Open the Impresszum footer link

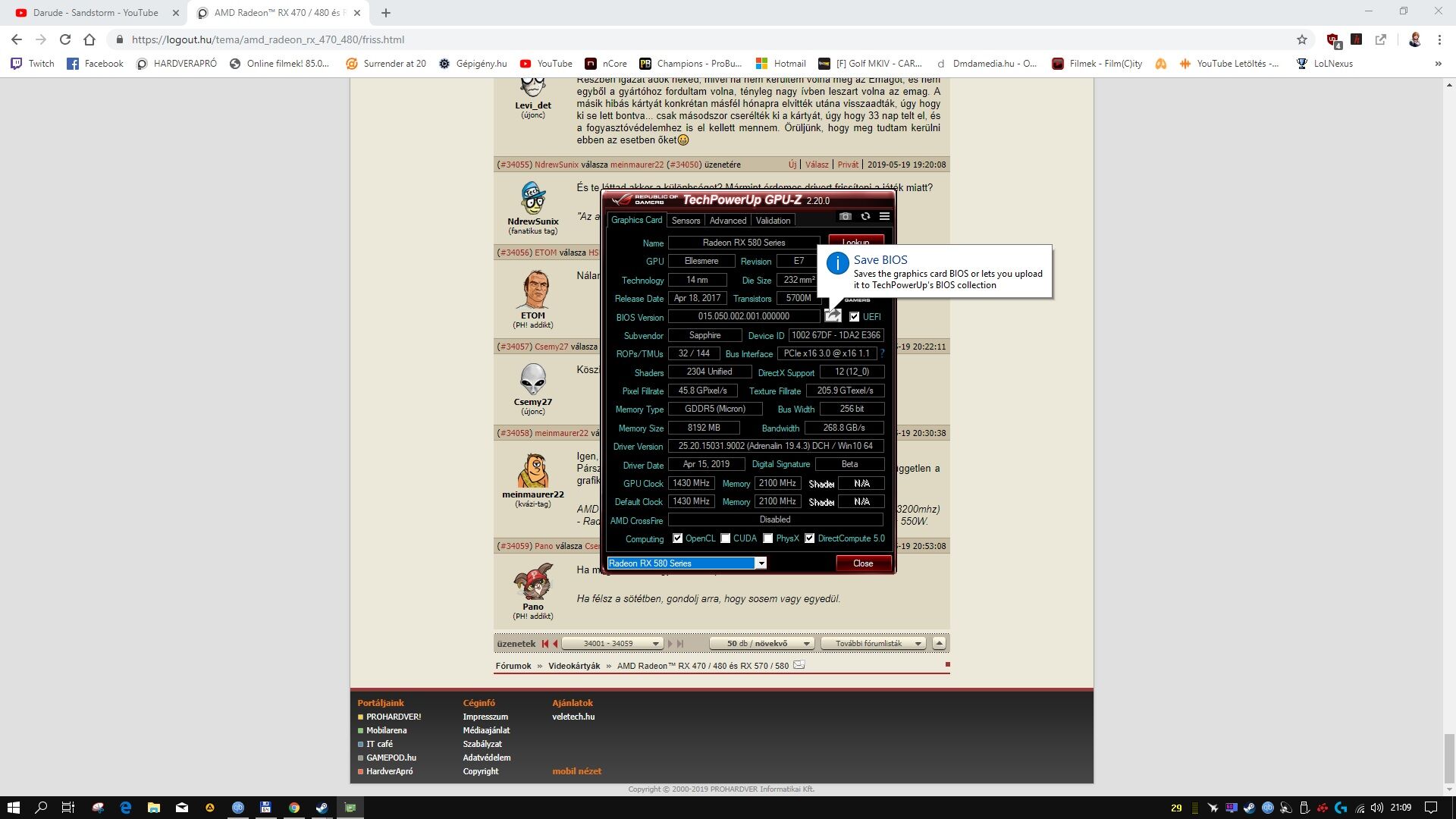click(x=485, y=717)
